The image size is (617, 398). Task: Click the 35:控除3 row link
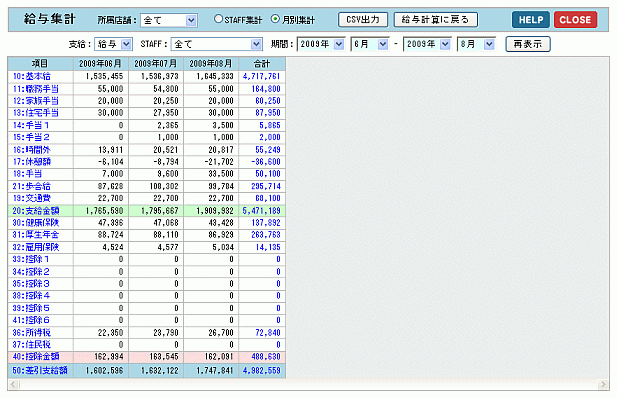31,284
